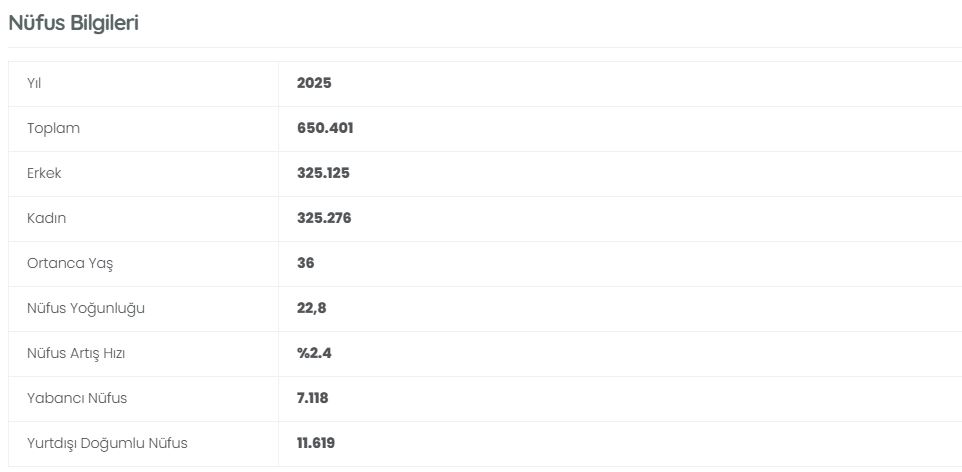The image size is (962, 472).
Task: Click the Nüfus Artış Hızı label
Action: (76, 353)
